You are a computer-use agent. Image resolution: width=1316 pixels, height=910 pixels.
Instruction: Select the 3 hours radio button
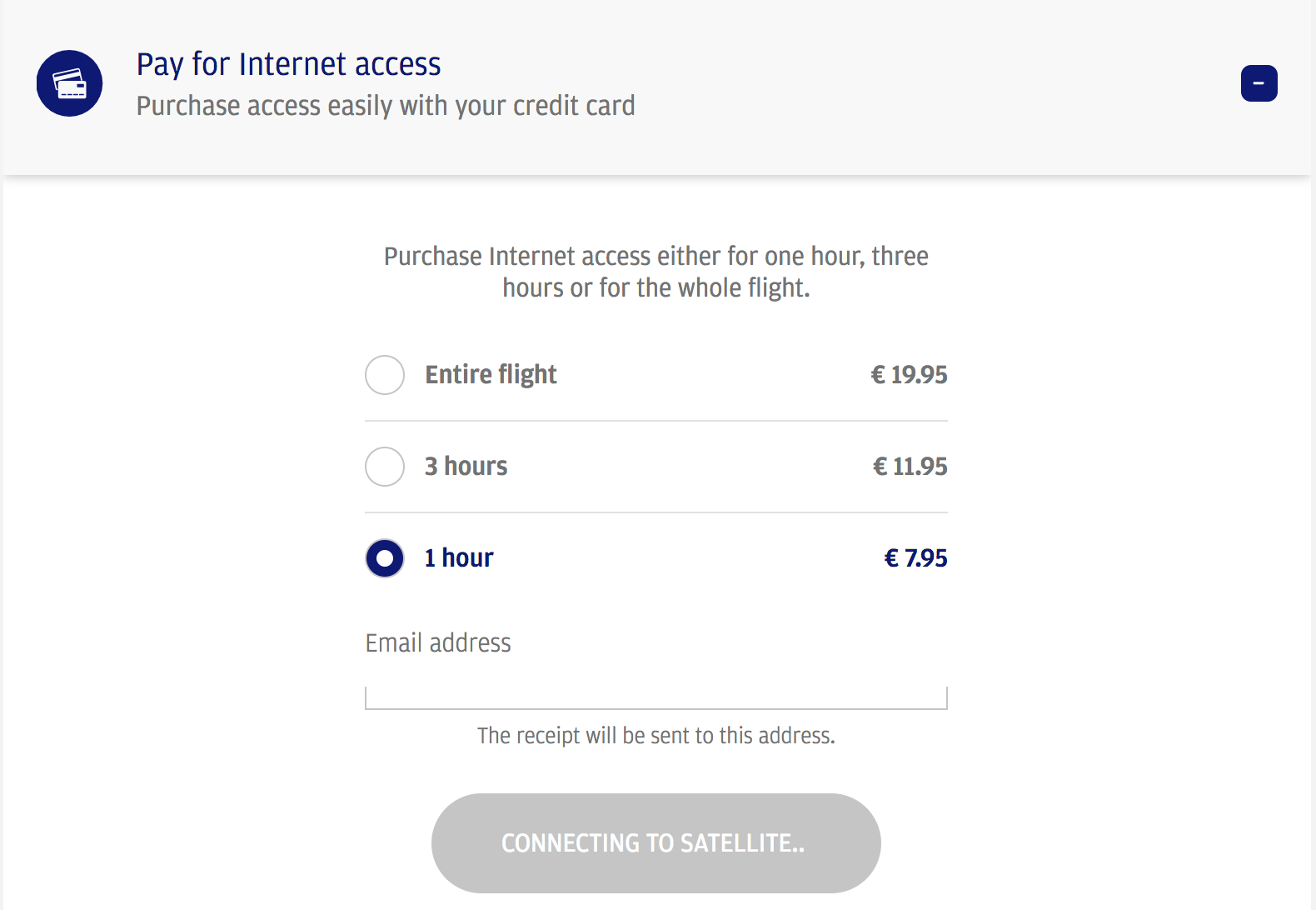coord(385,467)
